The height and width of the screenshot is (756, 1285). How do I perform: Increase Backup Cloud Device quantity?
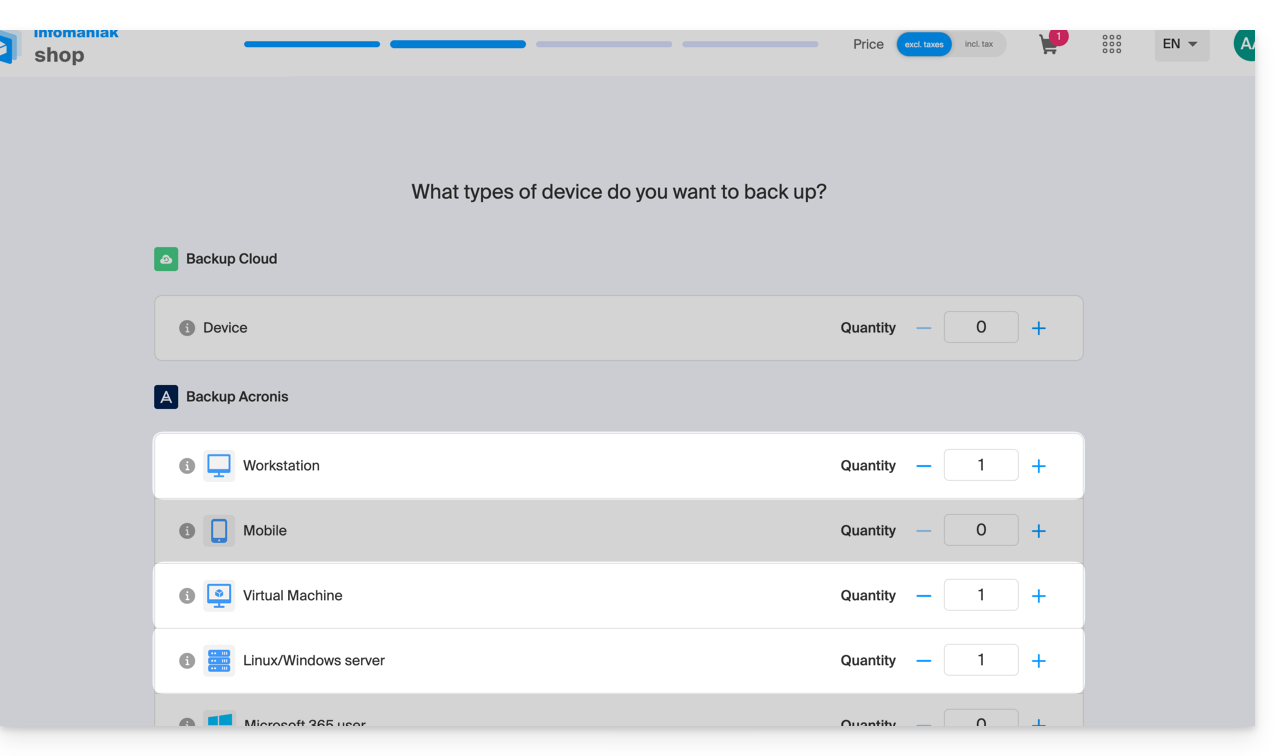click(x=1039, y=328)
